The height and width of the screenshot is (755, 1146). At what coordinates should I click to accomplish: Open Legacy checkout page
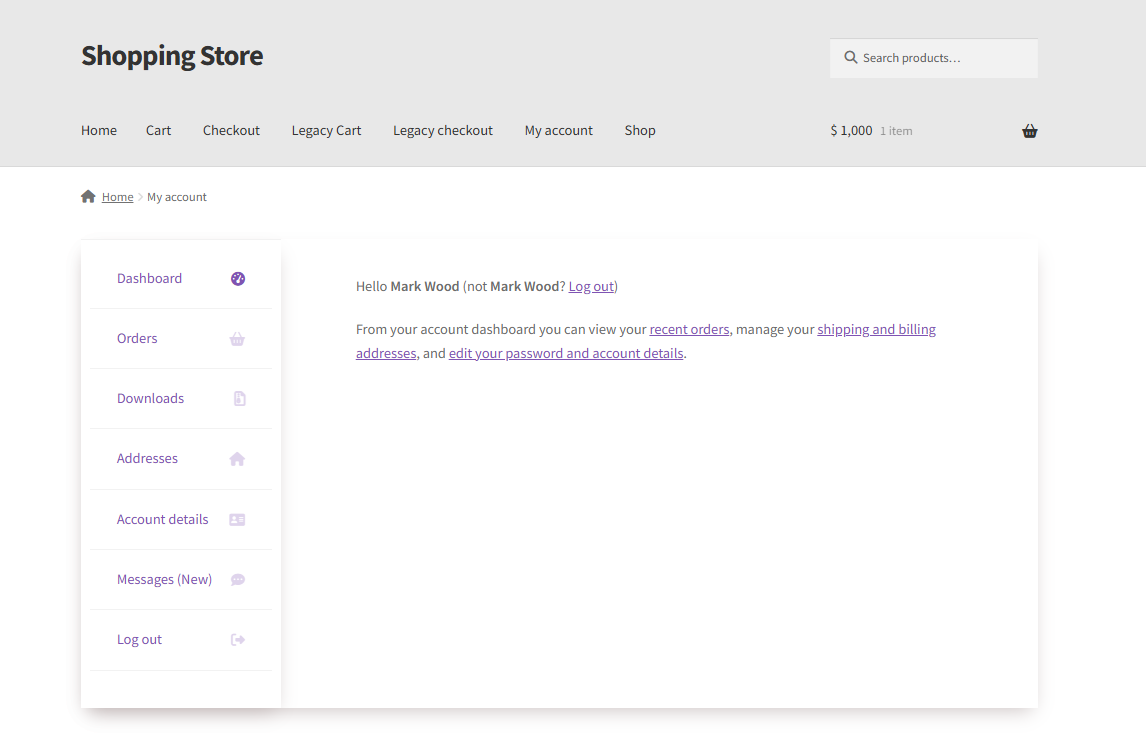click(x=443, y=130)
